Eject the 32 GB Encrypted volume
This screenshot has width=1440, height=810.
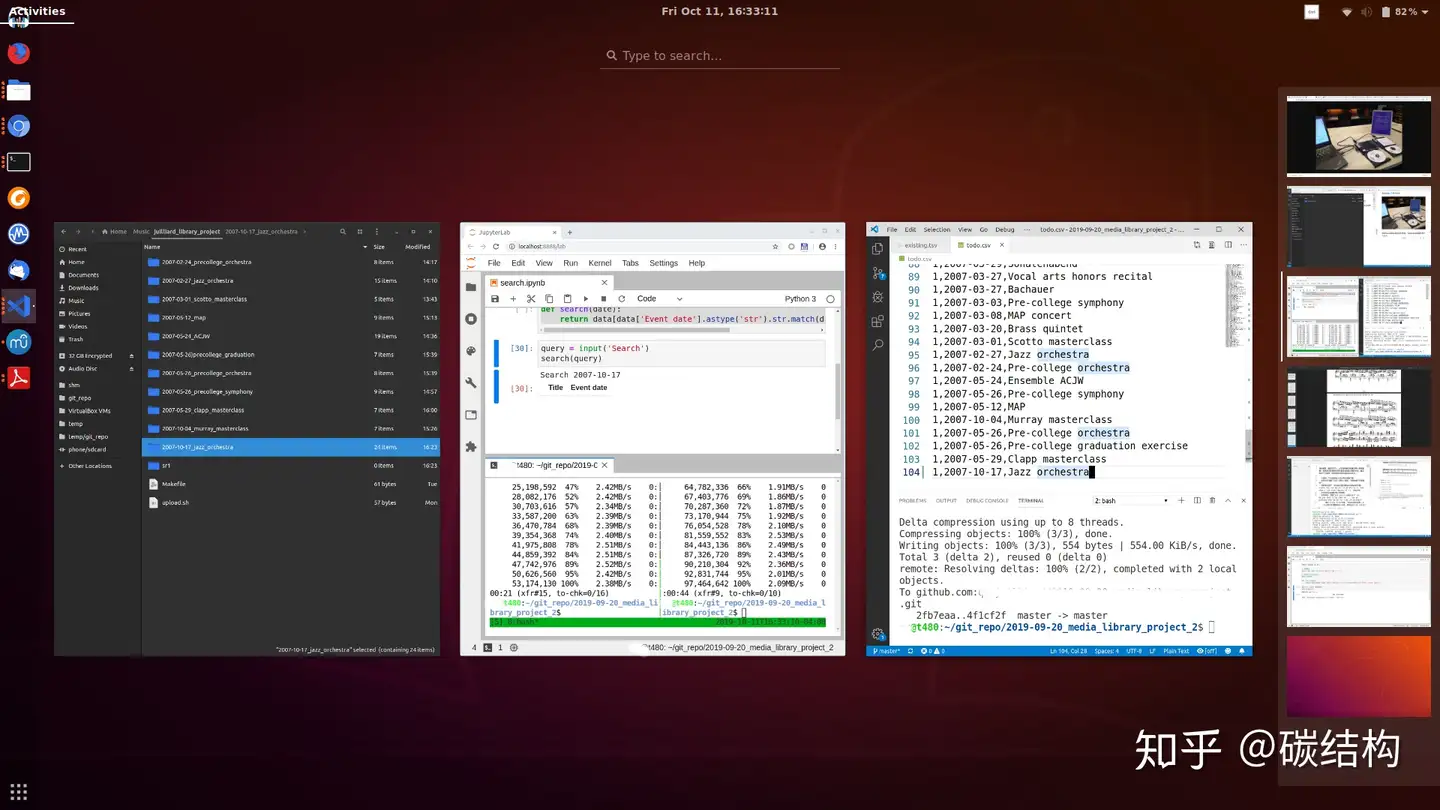(131, 356)
